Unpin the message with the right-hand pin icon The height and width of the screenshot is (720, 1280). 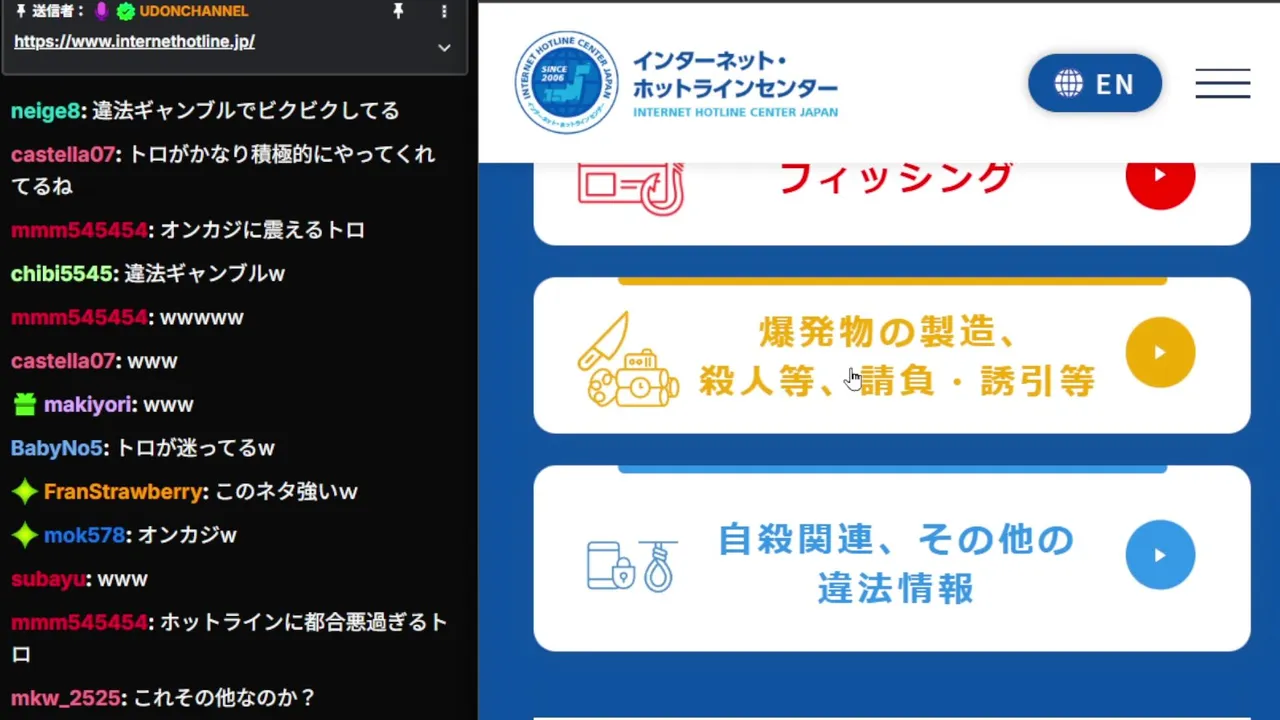click(x=398, y=12)
